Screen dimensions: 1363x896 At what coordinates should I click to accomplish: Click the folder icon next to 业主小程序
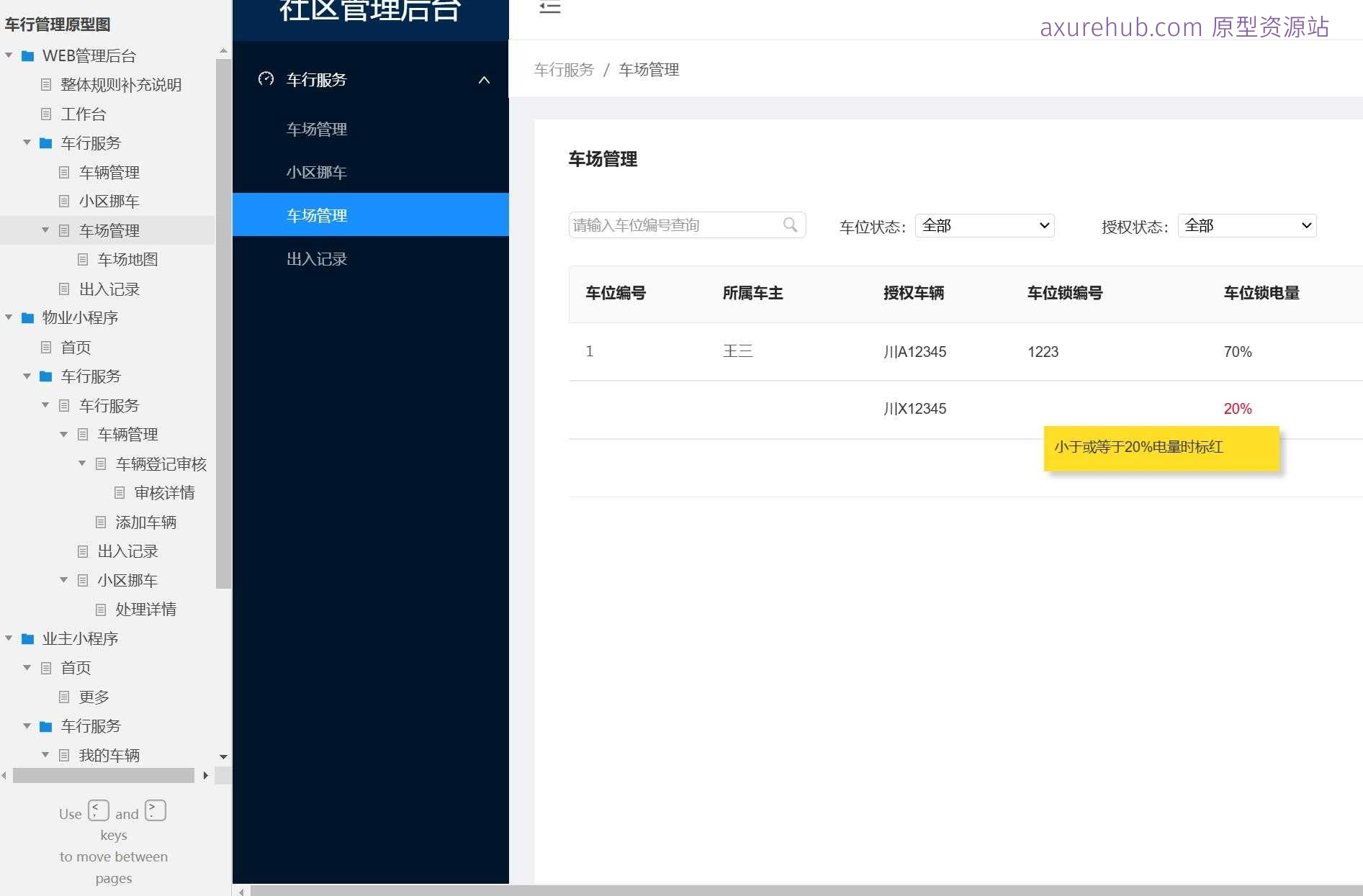point(29,638)
